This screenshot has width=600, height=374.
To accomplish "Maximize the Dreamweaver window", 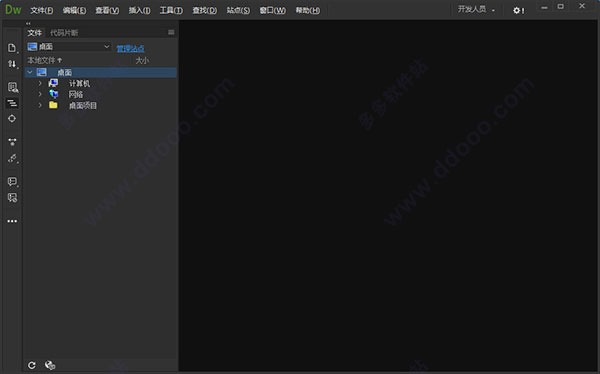I will tap(561, 7).
